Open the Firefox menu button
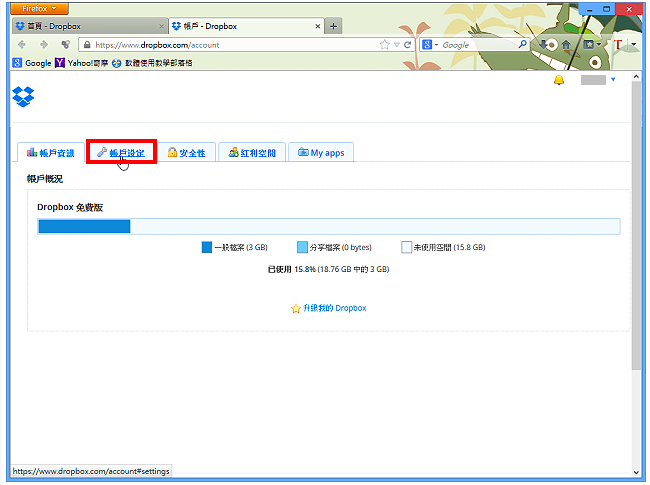The width and height of the screenshot is (650, 485). (40, 8)
